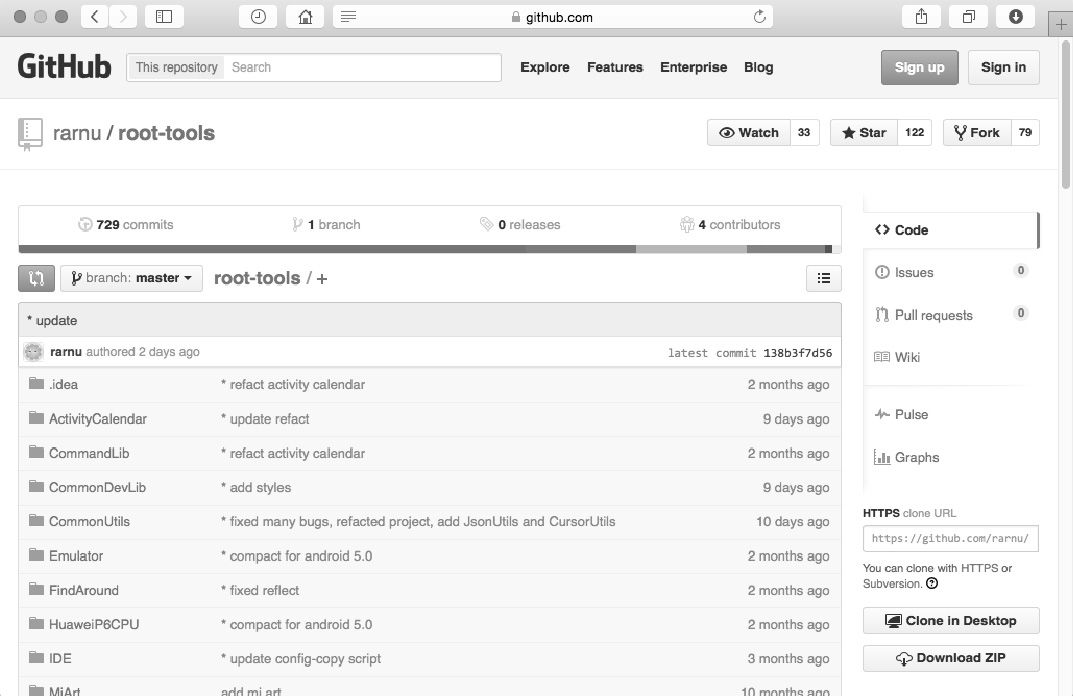The width and height of the screenshot is (1073, 696).
Task: Open the ActivityCalendar folder link
Action: 98,419
